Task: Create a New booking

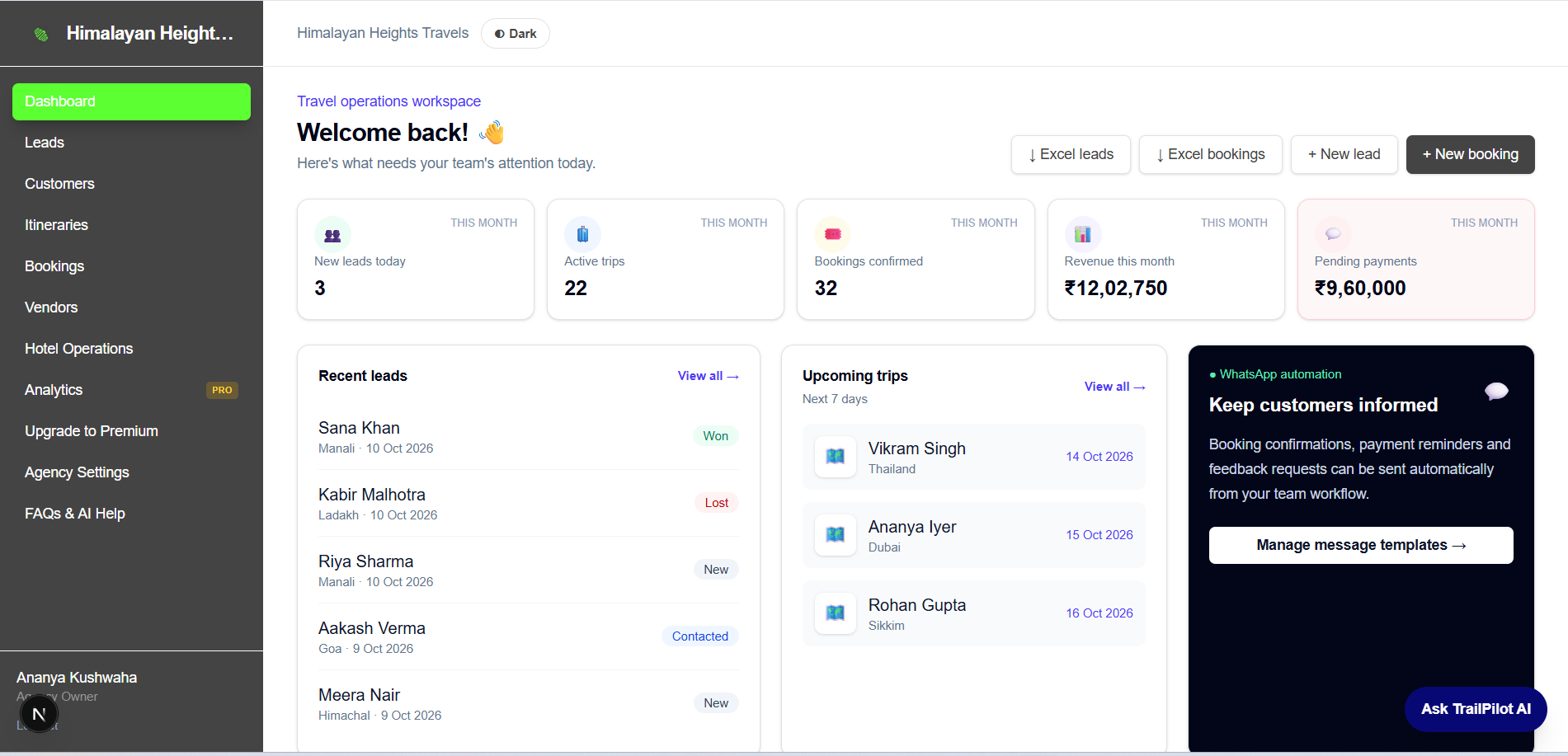Action: [1470, 154]
